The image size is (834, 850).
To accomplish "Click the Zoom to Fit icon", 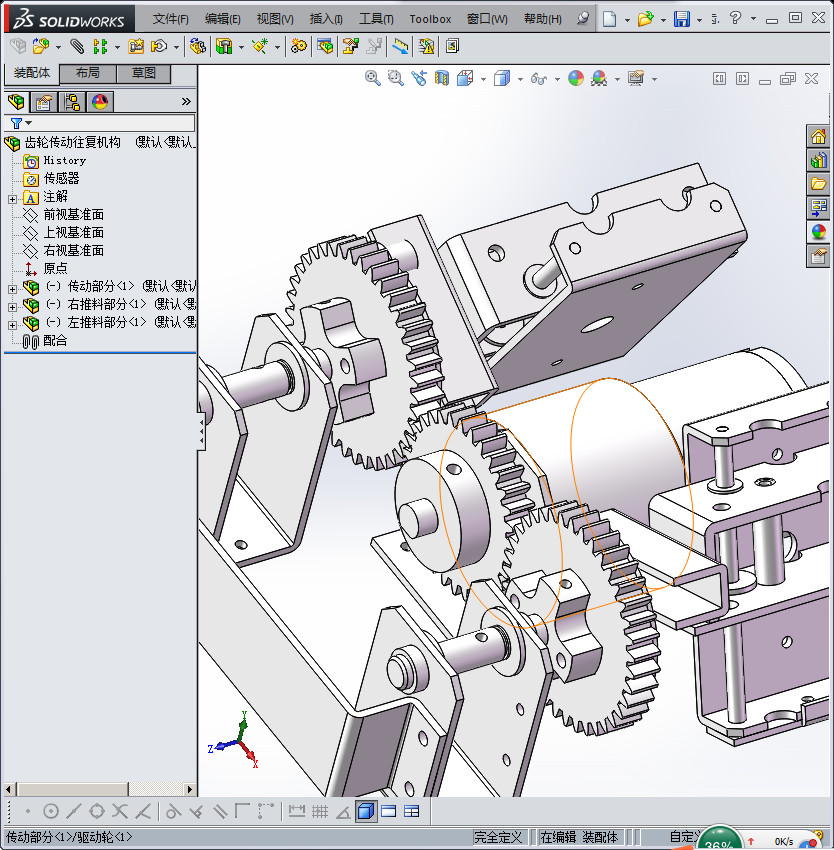I will pos(373,78).
